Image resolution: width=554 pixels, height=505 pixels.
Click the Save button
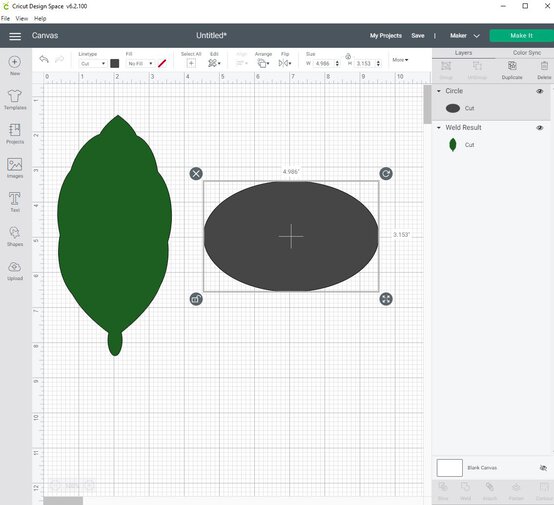[418, 36]
